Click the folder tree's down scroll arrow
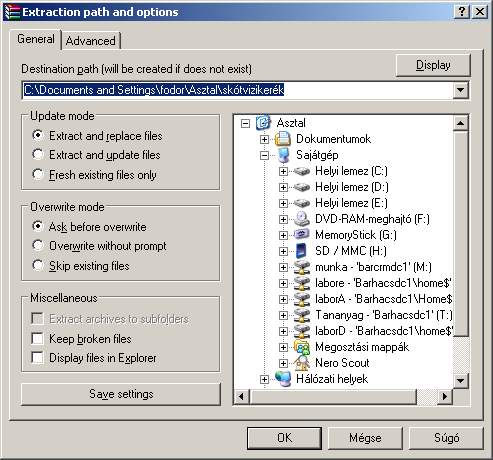 [461, 380]
